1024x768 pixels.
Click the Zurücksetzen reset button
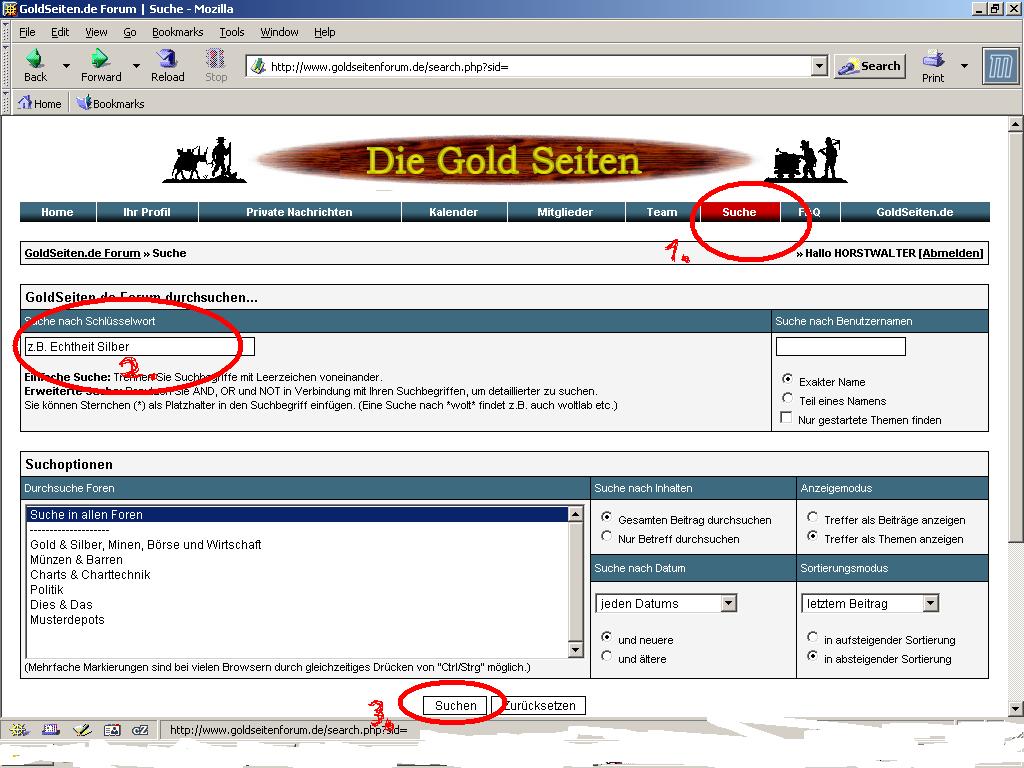click(x=539, y=705)
